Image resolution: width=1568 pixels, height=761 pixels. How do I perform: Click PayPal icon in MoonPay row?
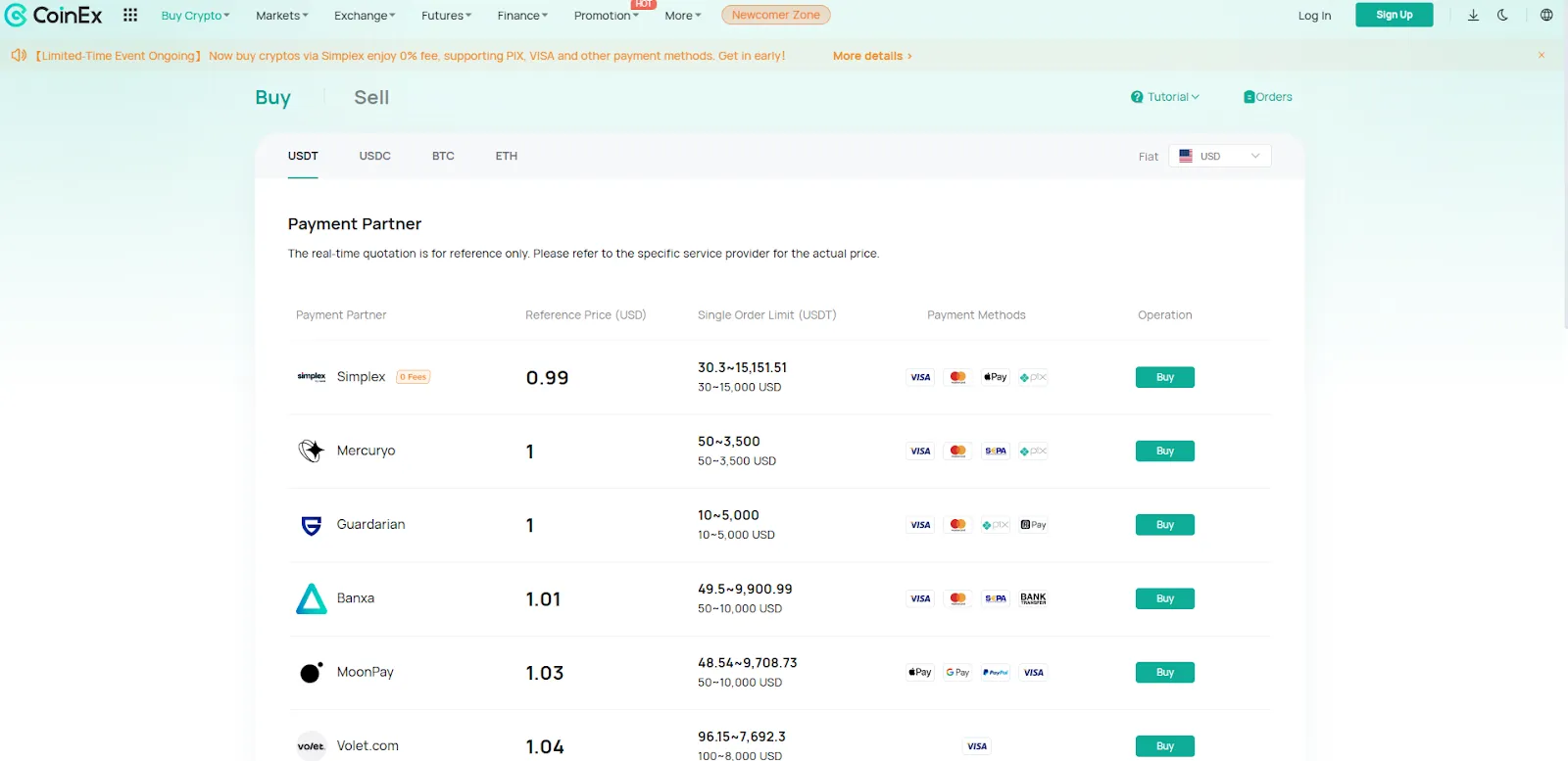(x=996, y=672)
